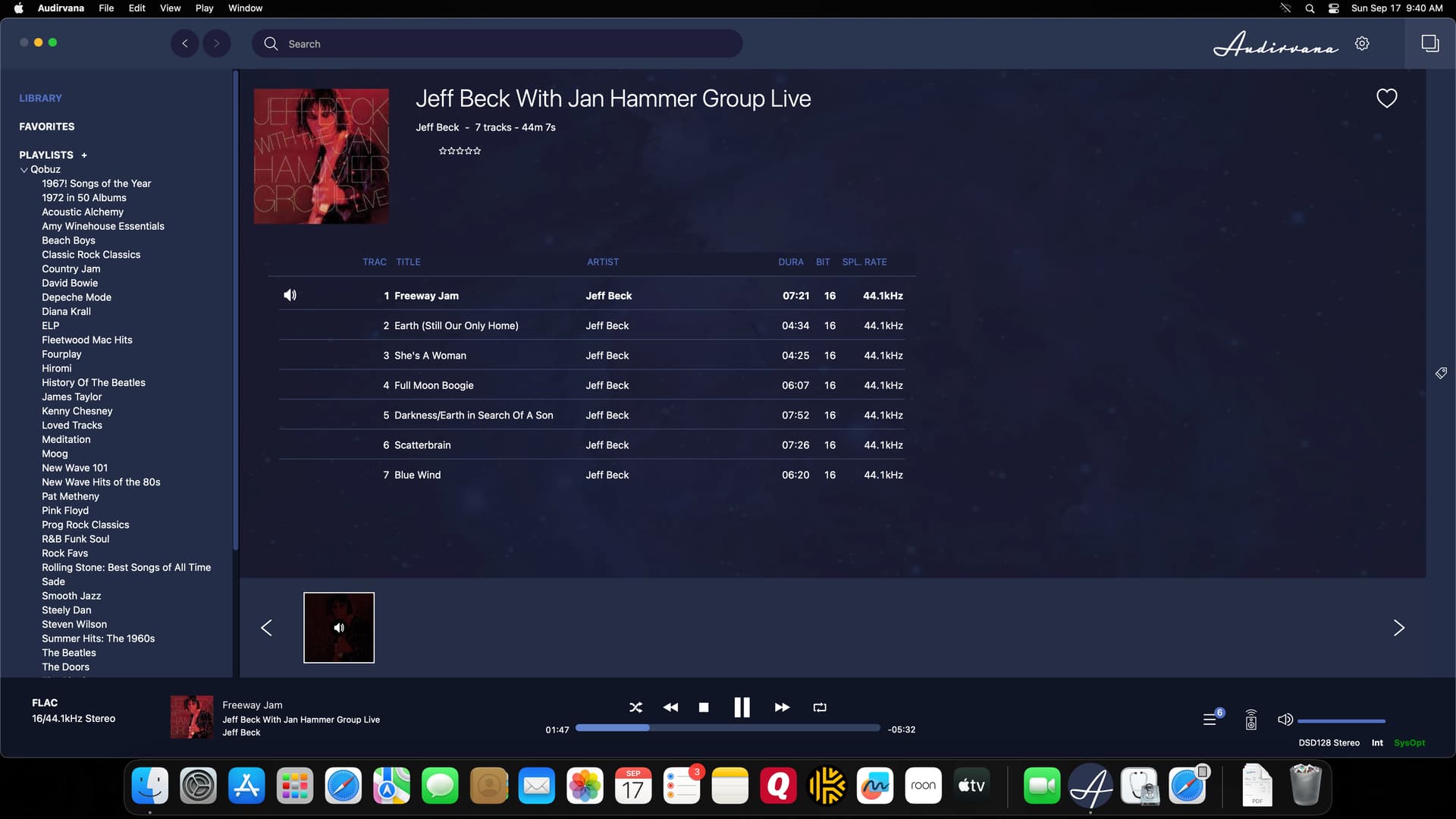Go forward with the navigation arrow
This screenshot has height=819, width=1456.
217,43
